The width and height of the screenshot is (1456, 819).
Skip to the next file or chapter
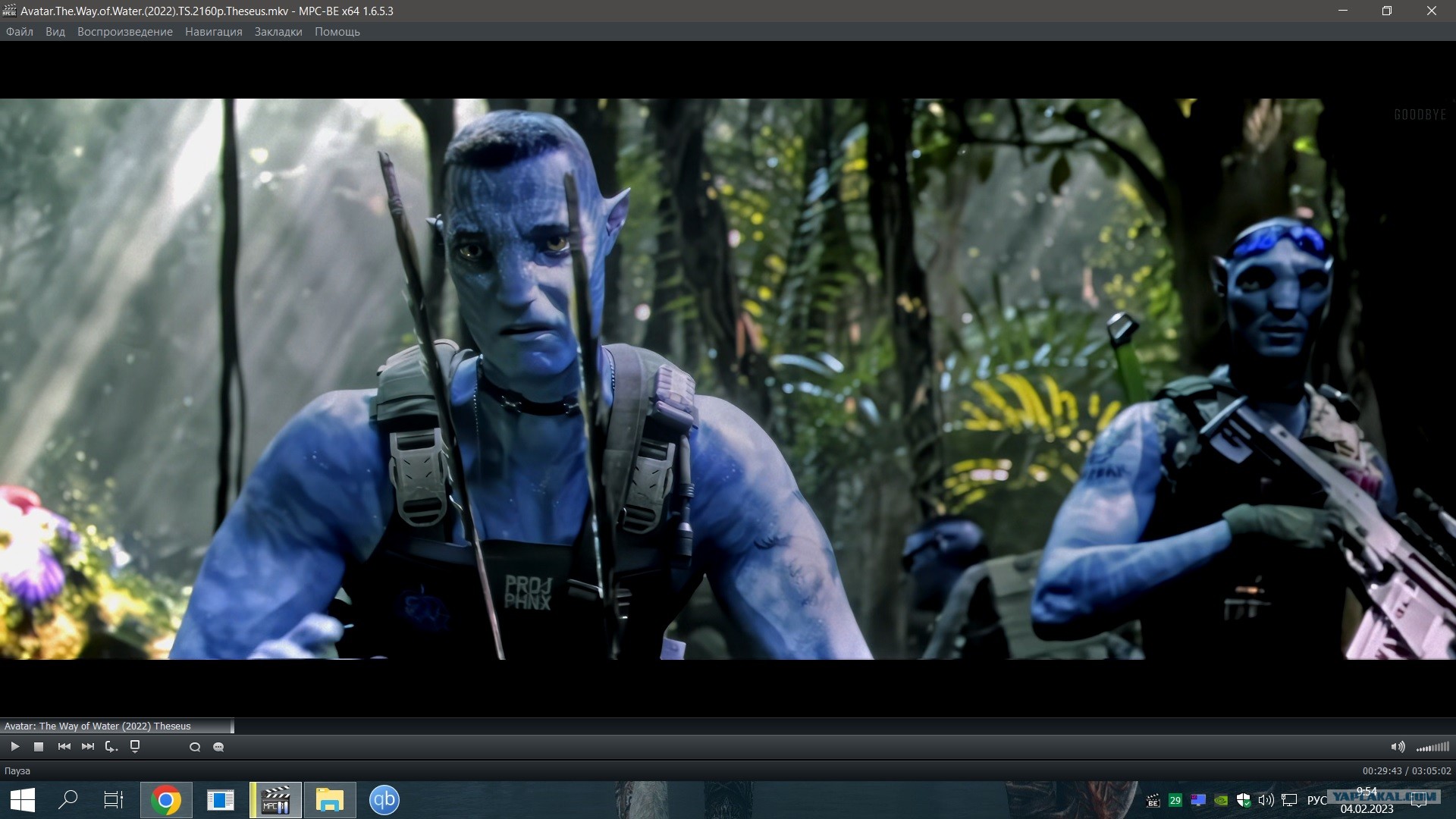coord(88,747)
